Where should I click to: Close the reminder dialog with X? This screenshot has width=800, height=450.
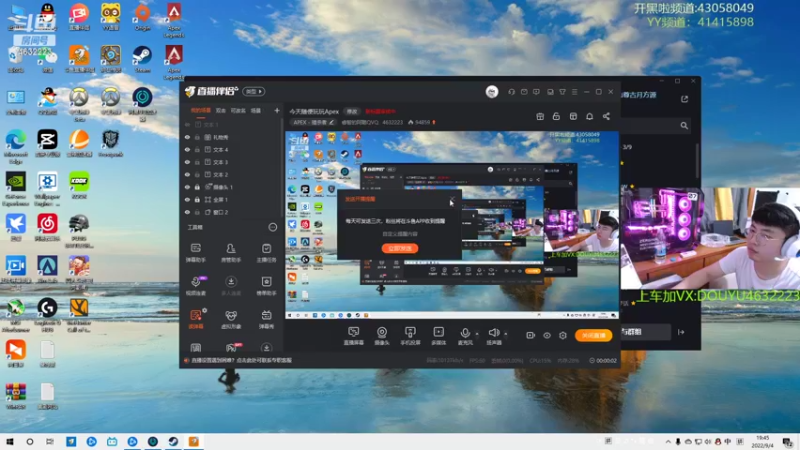coord(453,198)
